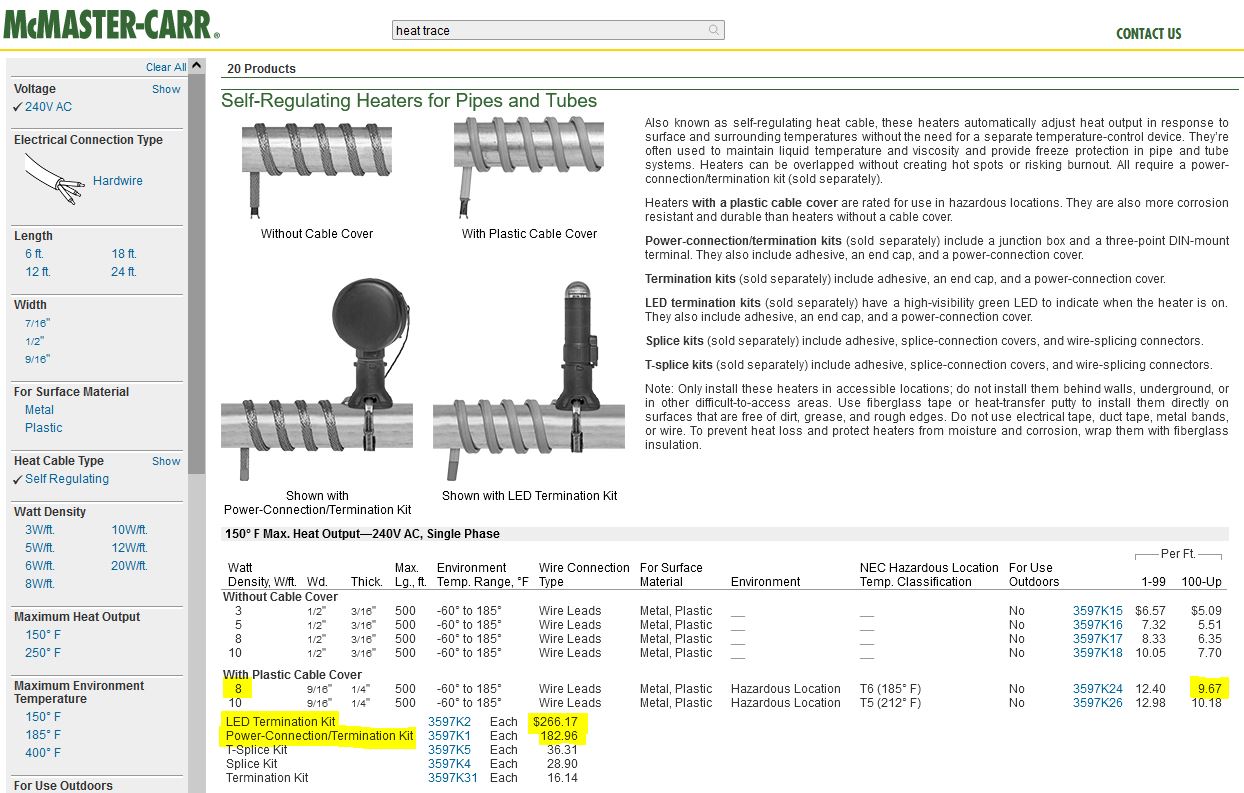Click the Power-Connection/Termination Kit product image
Viewport: 1244px width, 793px height.
(x=316, y=378)
